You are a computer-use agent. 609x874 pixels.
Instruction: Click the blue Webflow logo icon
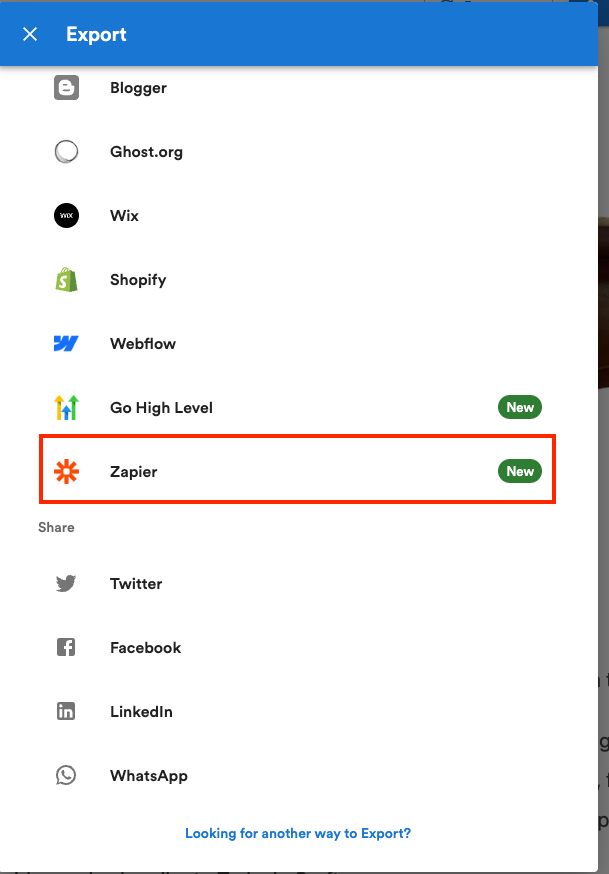[x=66, y=343]
